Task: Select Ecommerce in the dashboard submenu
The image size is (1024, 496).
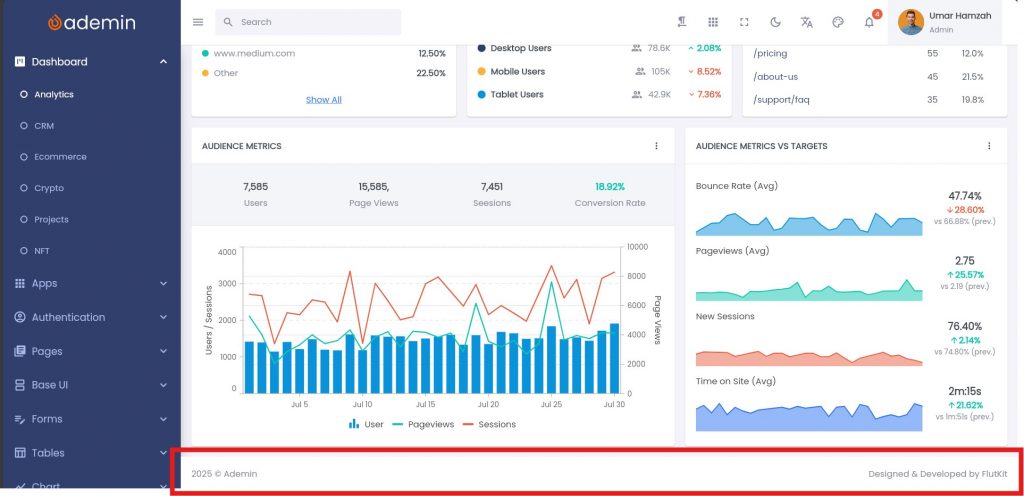Action: (60, 157)
